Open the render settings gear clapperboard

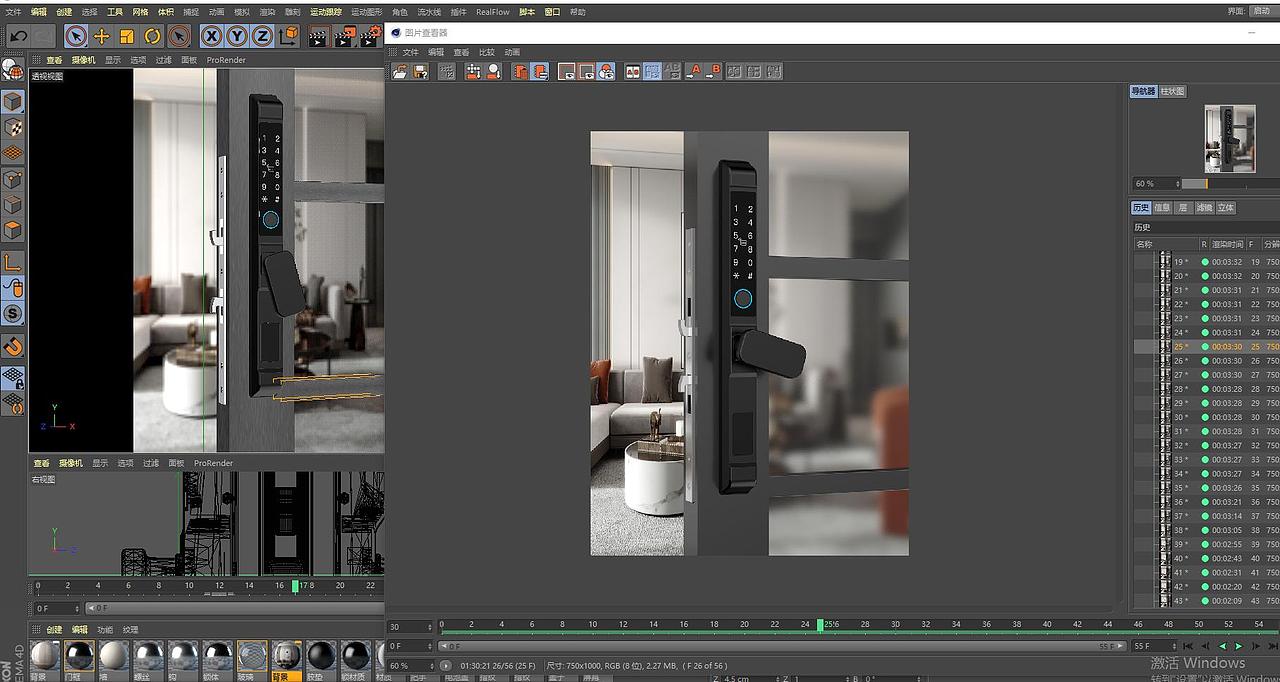[x=371, y=37]
